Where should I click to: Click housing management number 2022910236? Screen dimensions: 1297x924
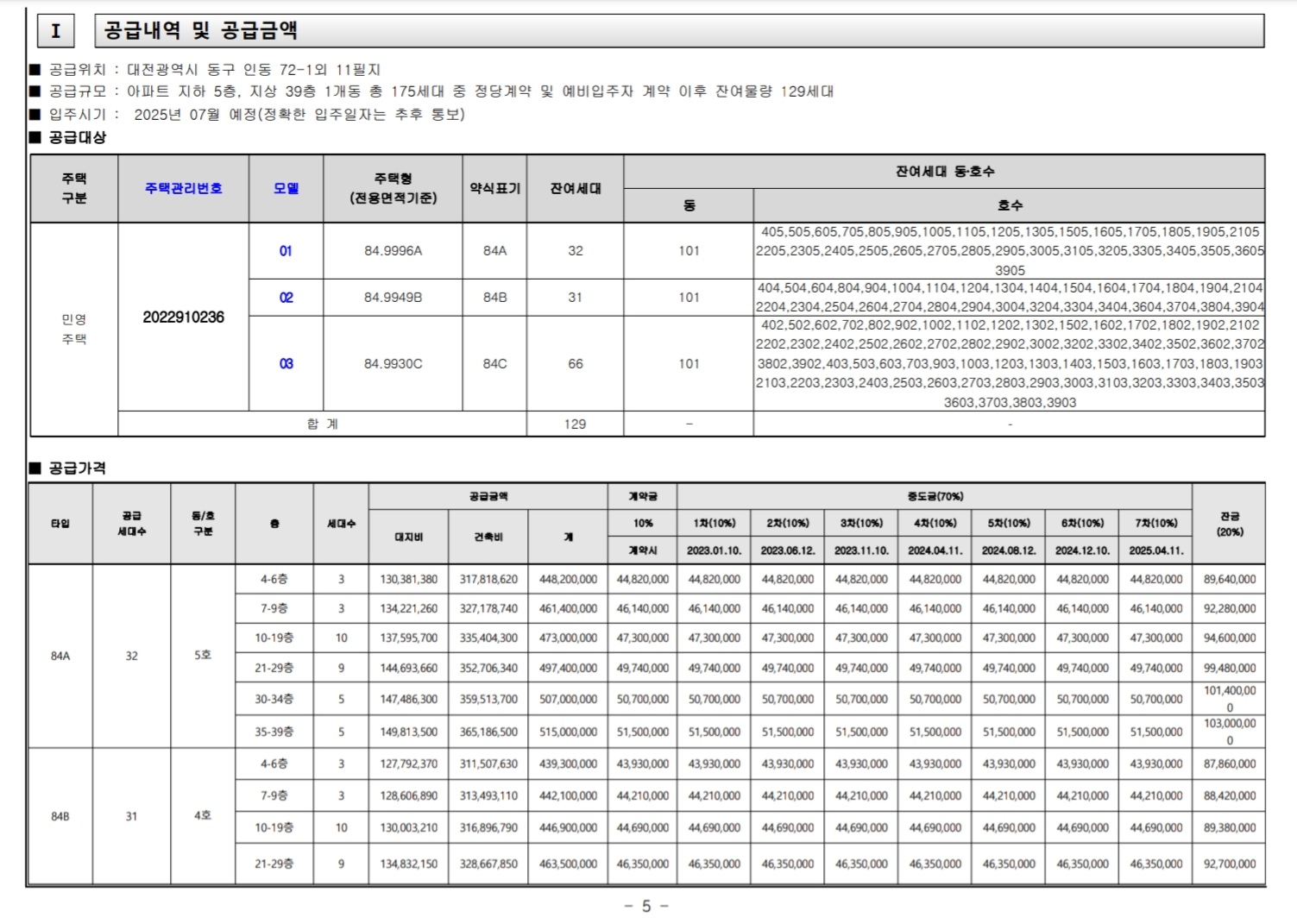pyautogui.click(x=183, y=317)
